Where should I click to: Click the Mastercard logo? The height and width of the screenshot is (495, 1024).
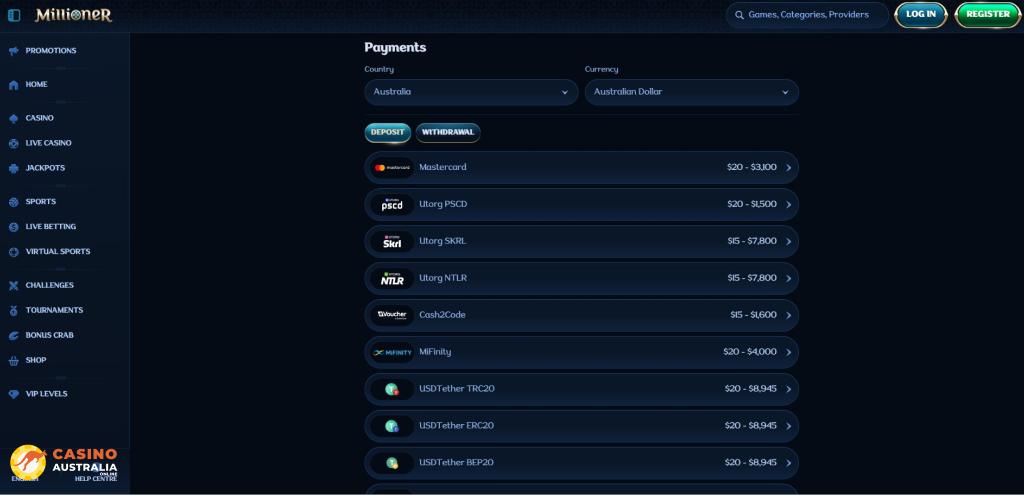click(392, 168)
